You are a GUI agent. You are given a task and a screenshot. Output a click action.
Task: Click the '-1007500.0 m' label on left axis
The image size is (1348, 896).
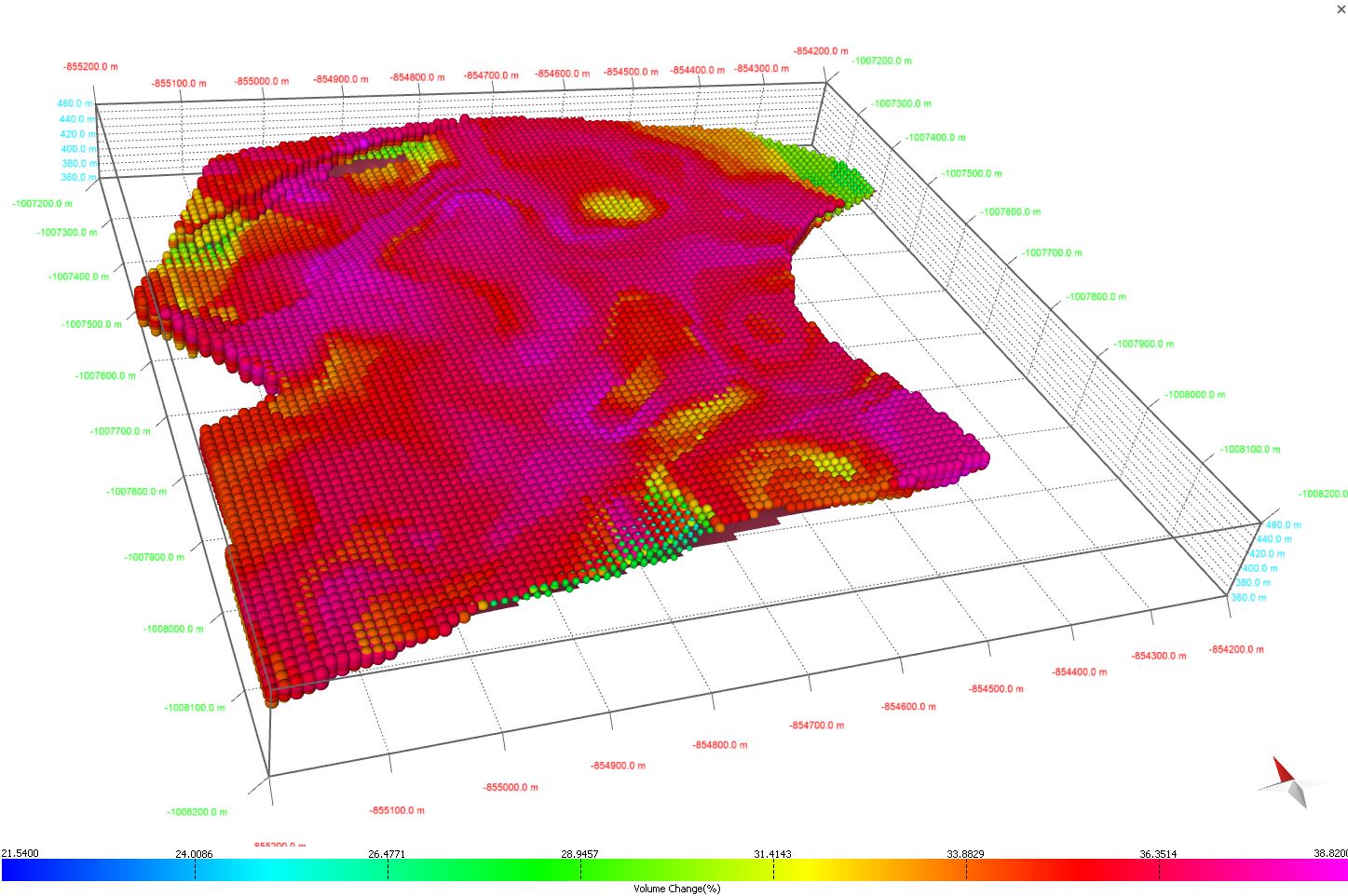(x=92, y=324)
